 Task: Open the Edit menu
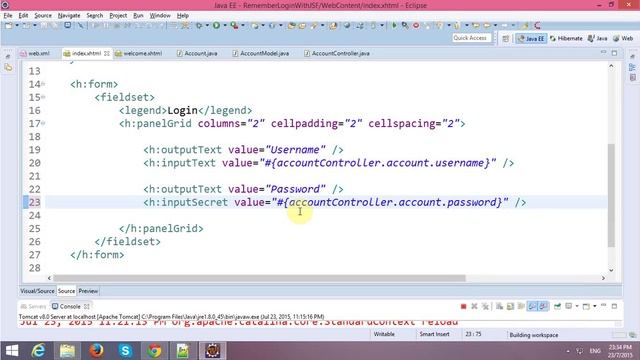point(23,16)
